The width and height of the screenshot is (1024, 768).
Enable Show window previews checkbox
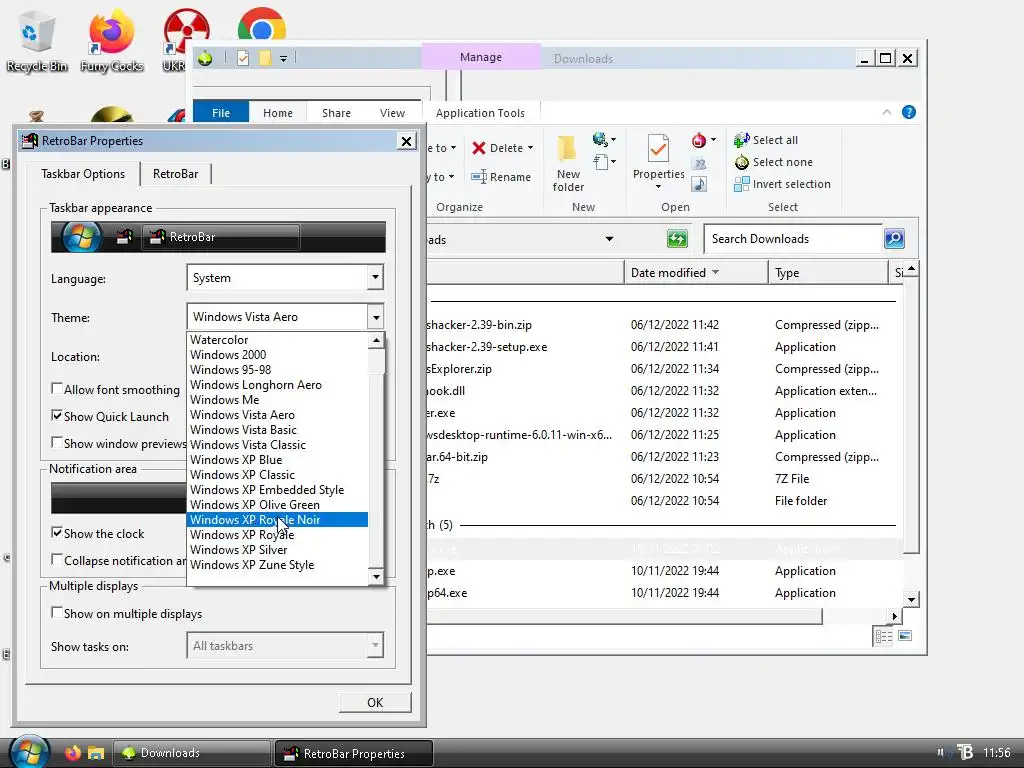(x=57, y=442)
